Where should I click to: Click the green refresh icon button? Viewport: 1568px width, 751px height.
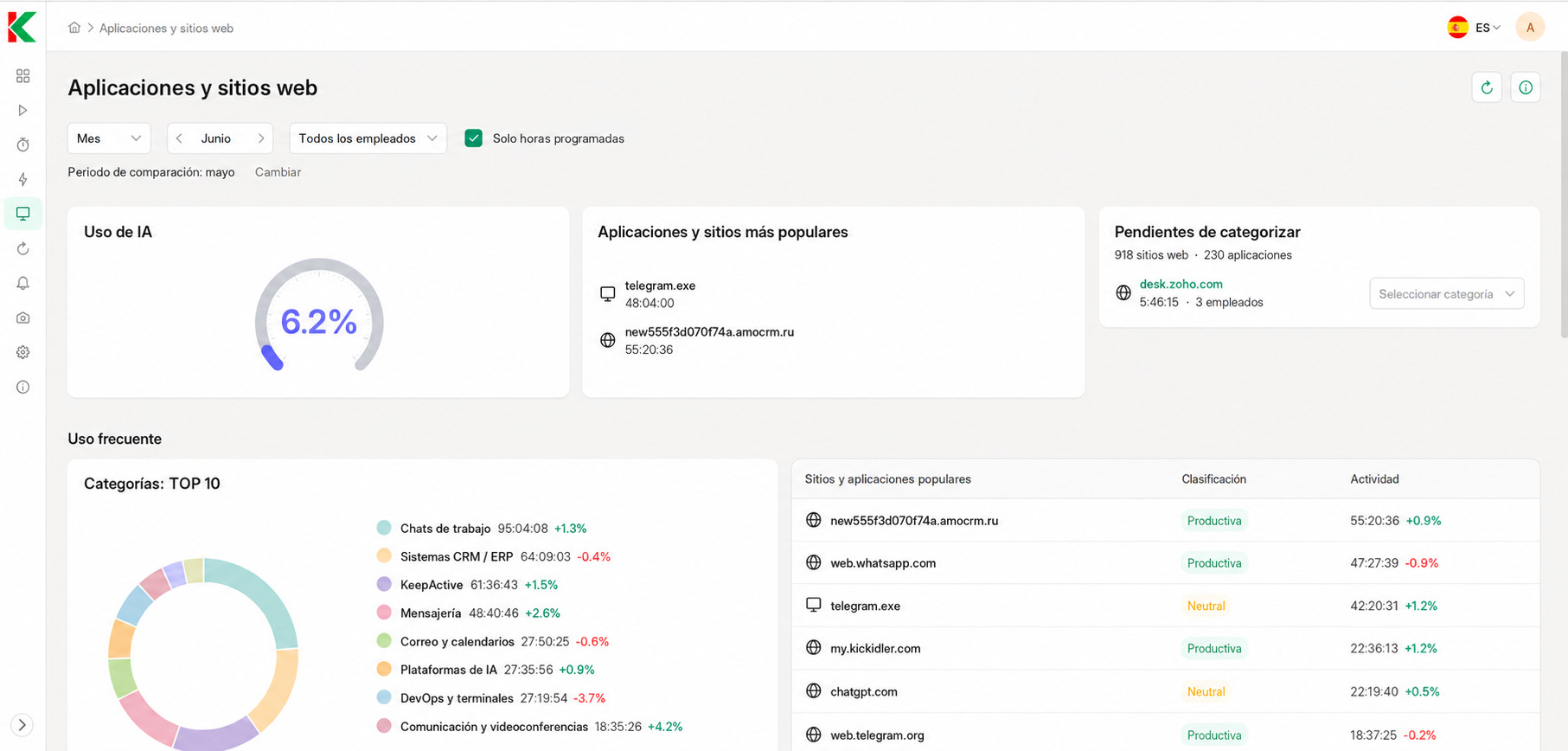[x=1487, y=87]
